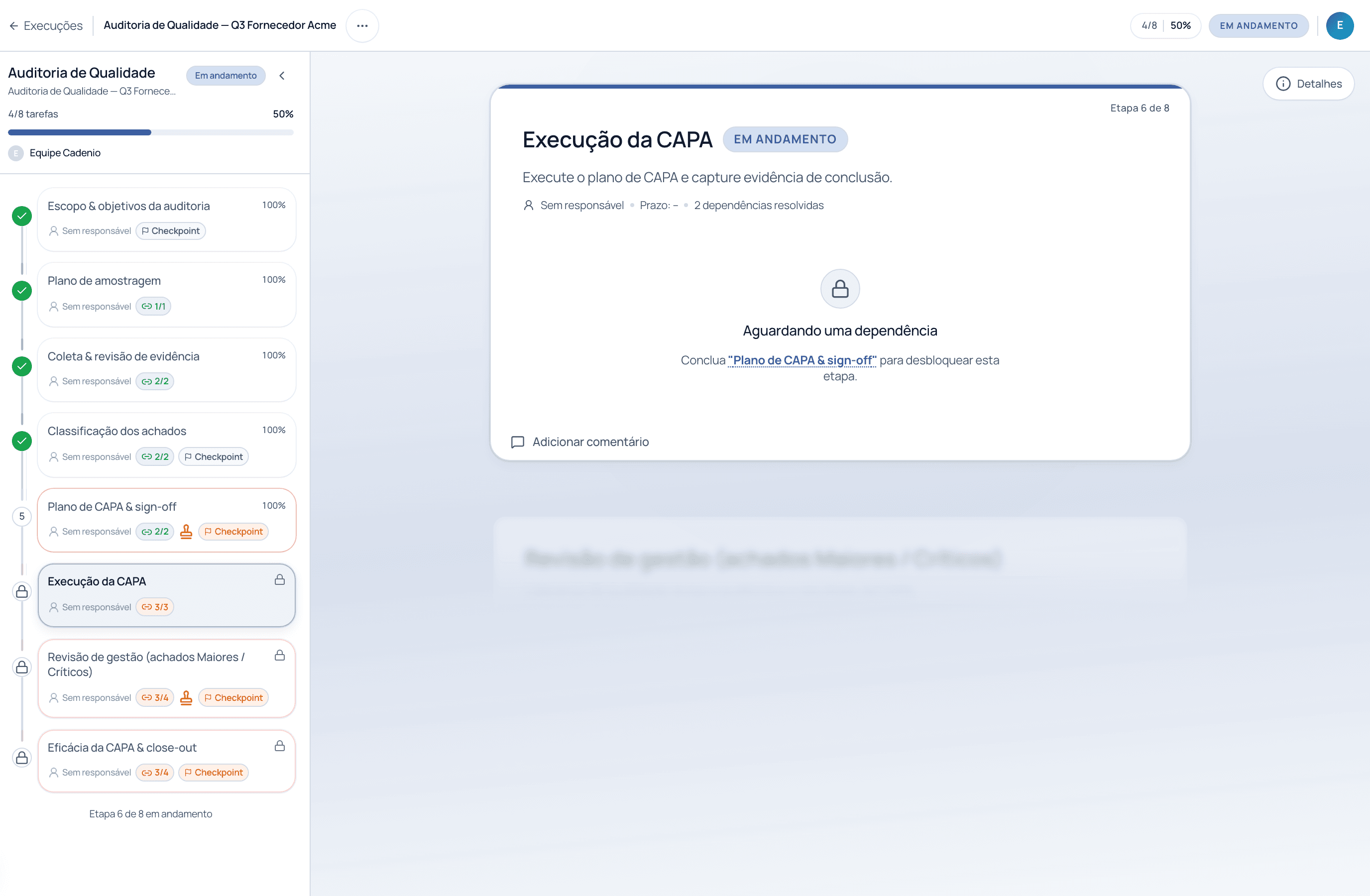Select step Revisão de gestão (achados Maiores / Críticos)
This screenshot has width=1370, height=896.
pyautogui.click(x=166, y=678)
